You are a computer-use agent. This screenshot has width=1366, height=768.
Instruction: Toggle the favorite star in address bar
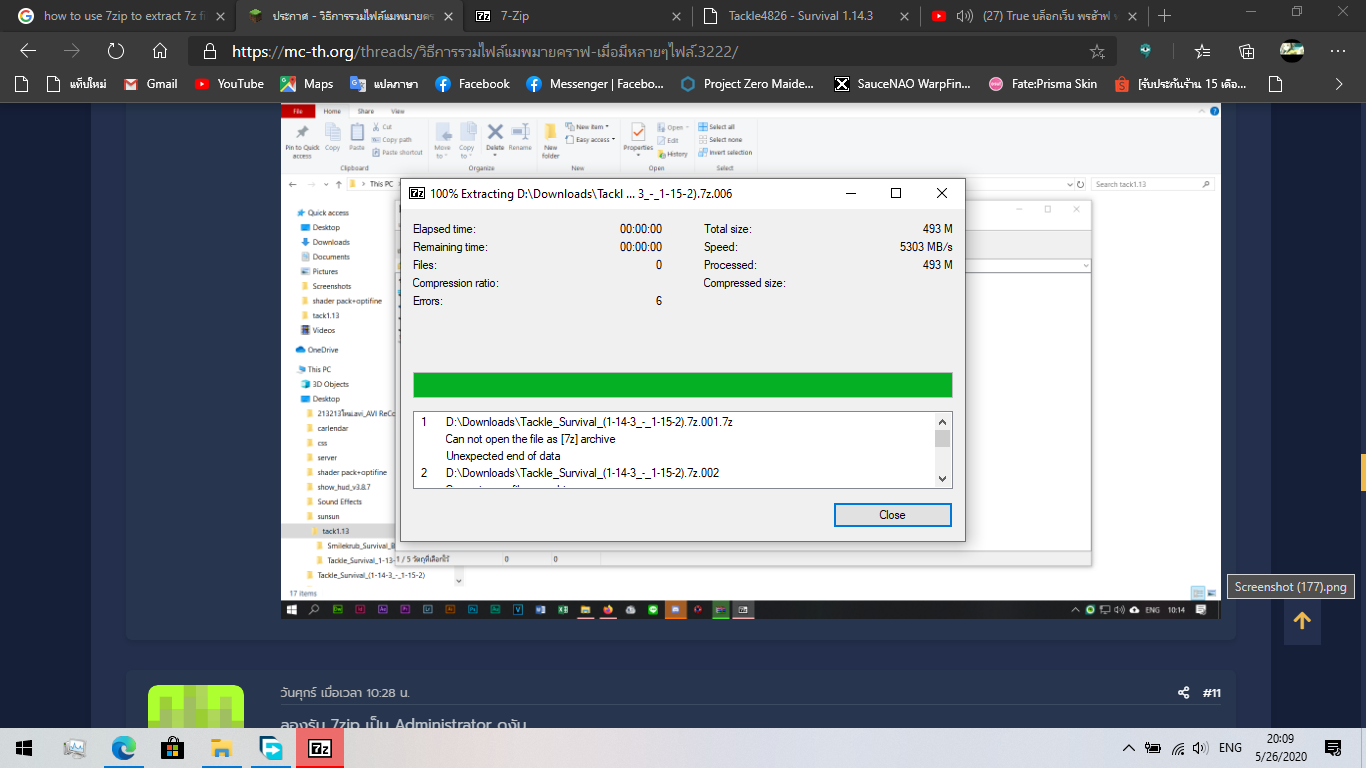pyautogui.click(x=1097, y=52)
